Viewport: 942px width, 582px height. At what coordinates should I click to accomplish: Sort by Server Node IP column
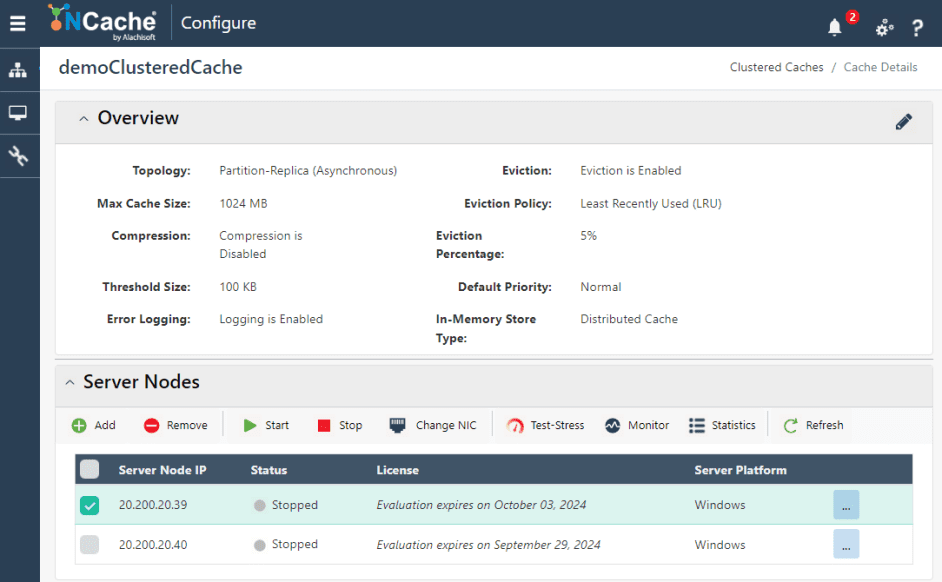[x=162, y=470]
